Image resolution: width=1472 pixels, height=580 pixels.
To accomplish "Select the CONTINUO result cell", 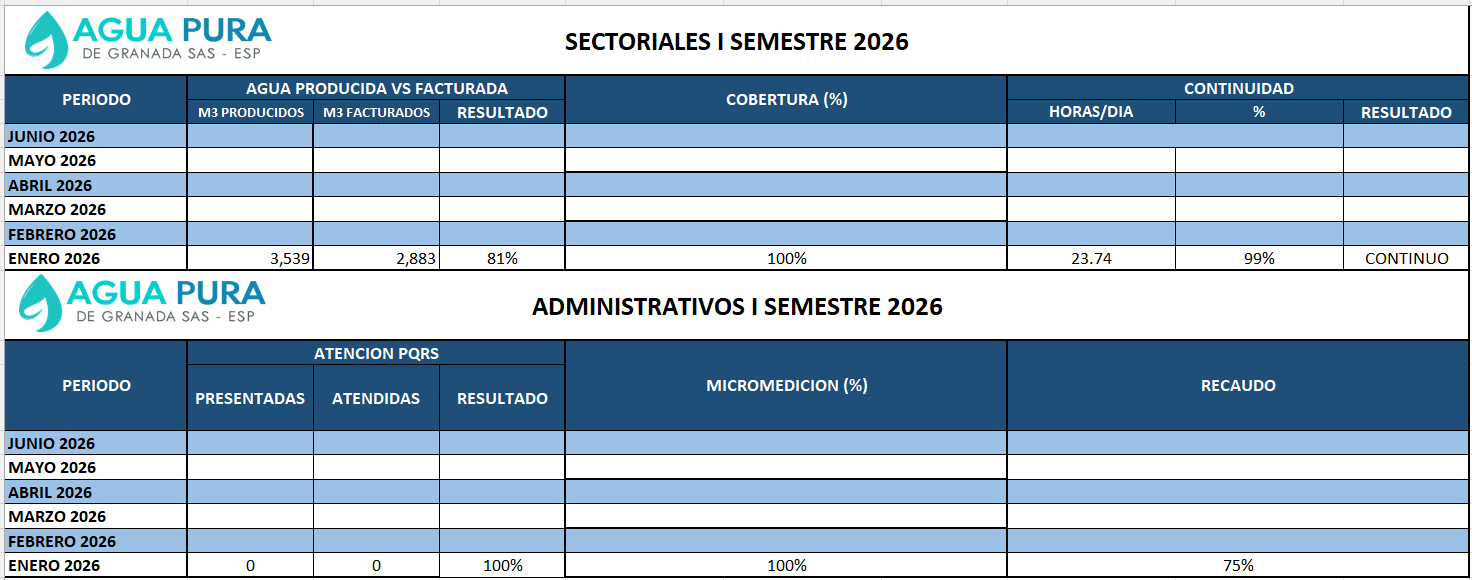I will tap(1406, 259).
